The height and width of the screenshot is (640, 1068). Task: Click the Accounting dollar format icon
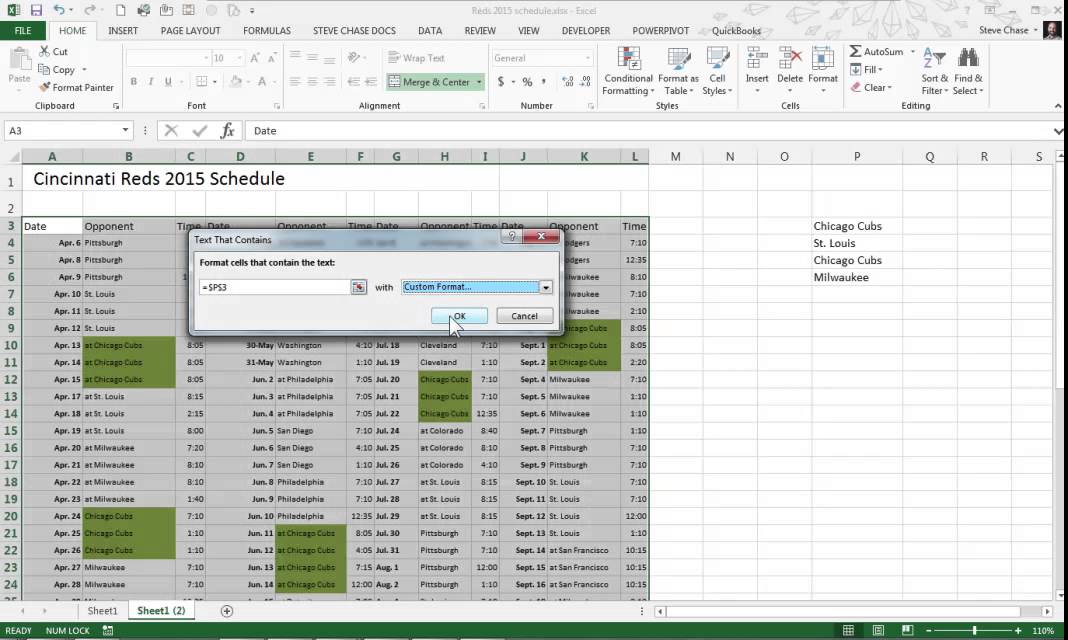[501, 82]
